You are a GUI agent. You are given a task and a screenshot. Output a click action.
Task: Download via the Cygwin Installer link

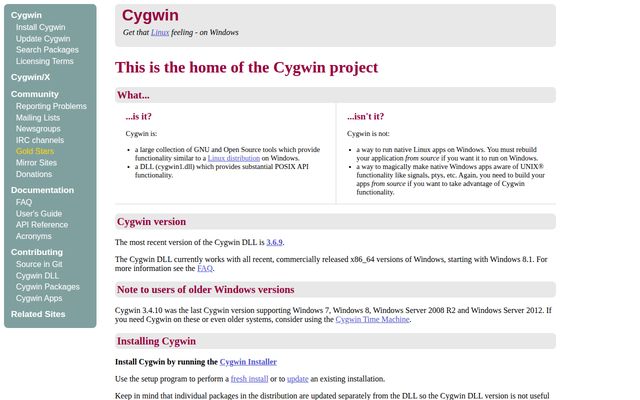248,362
